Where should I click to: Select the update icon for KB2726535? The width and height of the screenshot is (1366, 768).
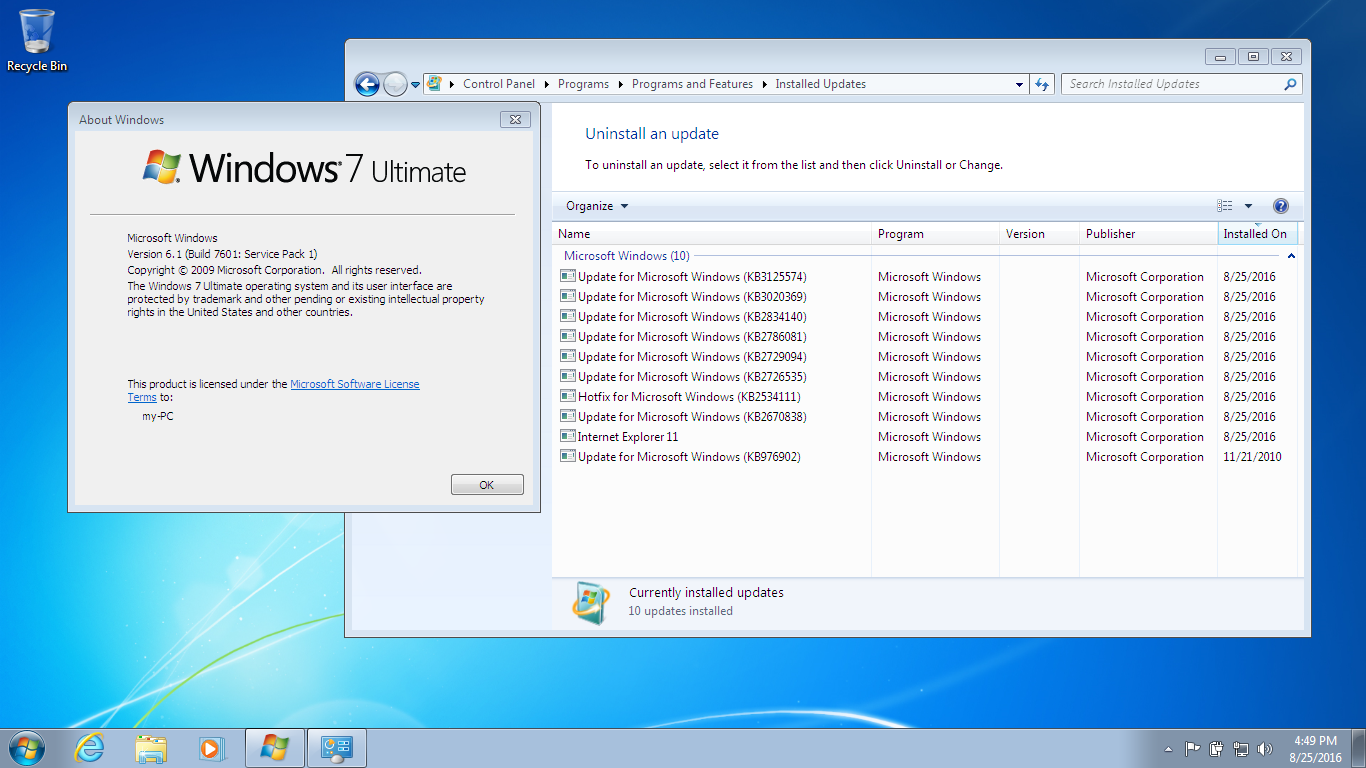(567, 376)
